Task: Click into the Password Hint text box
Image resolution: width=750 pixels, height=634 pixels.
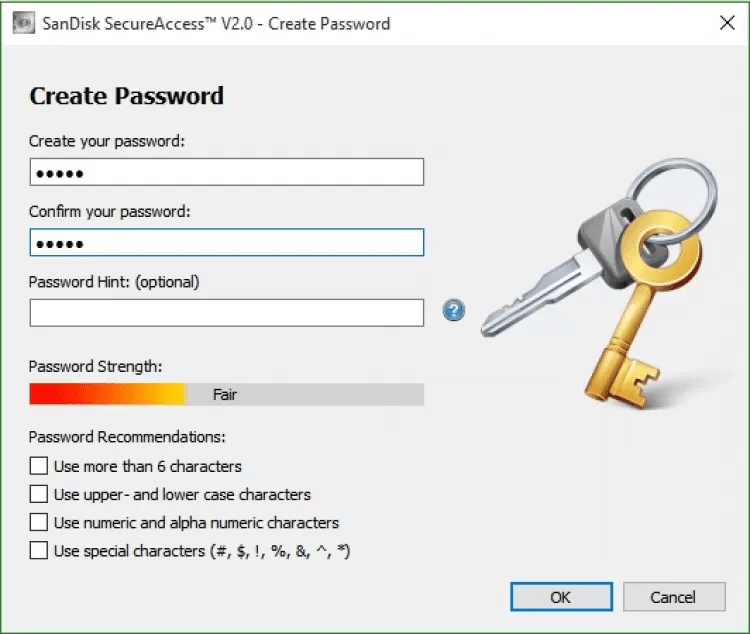Action: coord(226,313)
